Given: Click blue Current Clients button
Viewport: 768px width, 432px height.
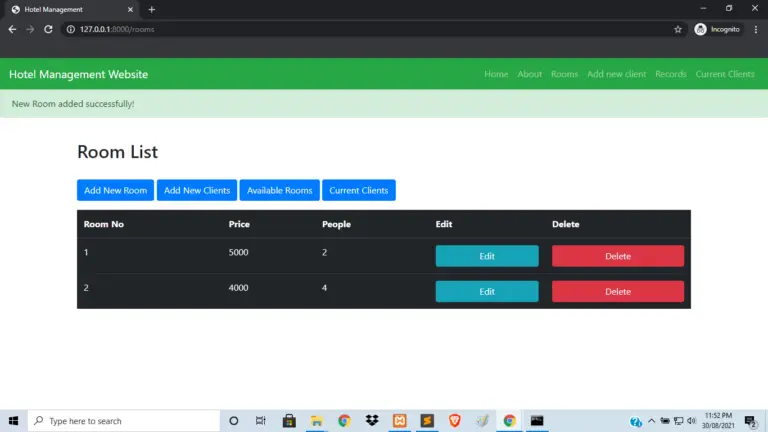Looking at the screenshot, I should (x=359, y=190).
